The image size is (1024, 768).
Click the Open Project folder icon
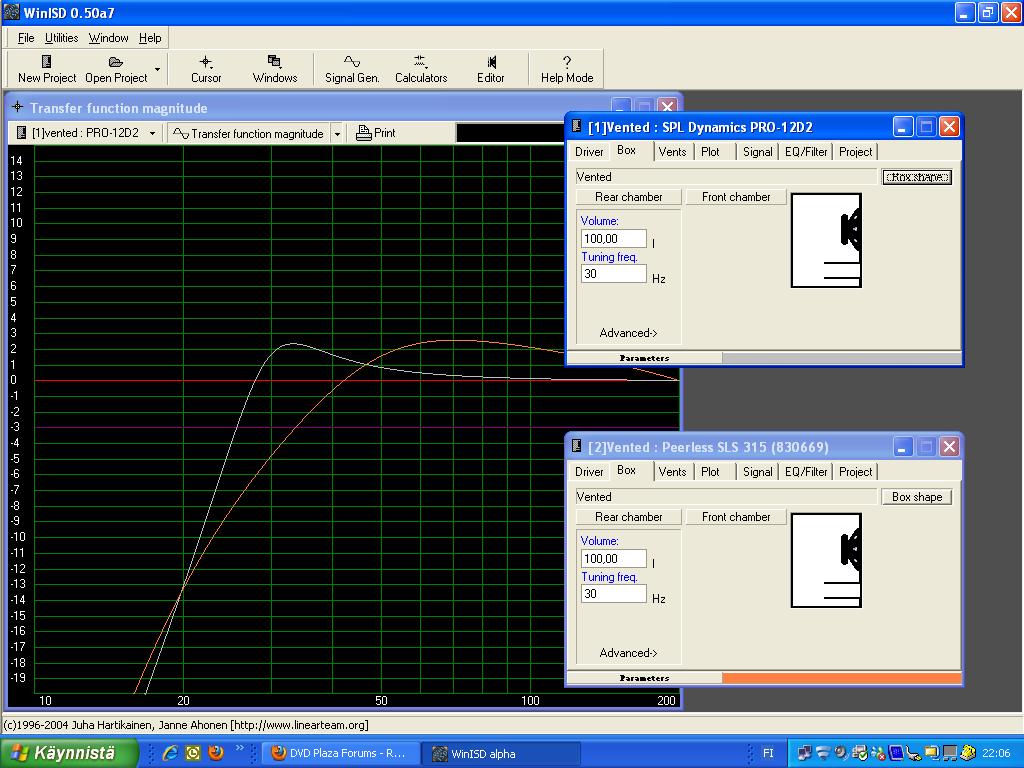coord(116,63)
